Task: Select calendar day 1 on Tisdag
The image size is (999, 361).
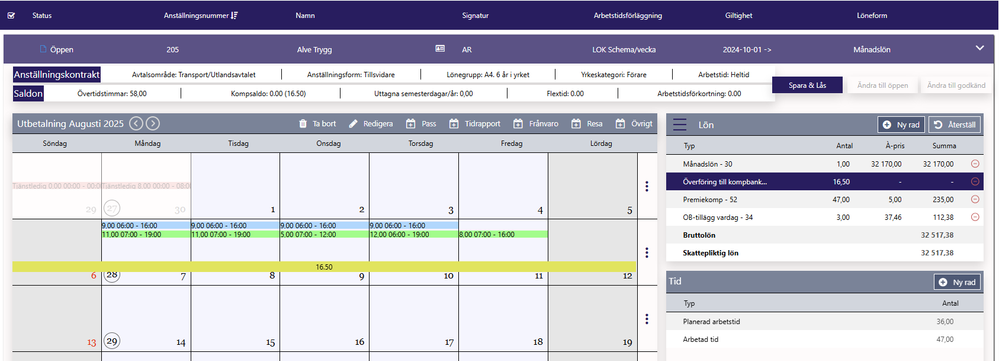Action: click(235, 186)
